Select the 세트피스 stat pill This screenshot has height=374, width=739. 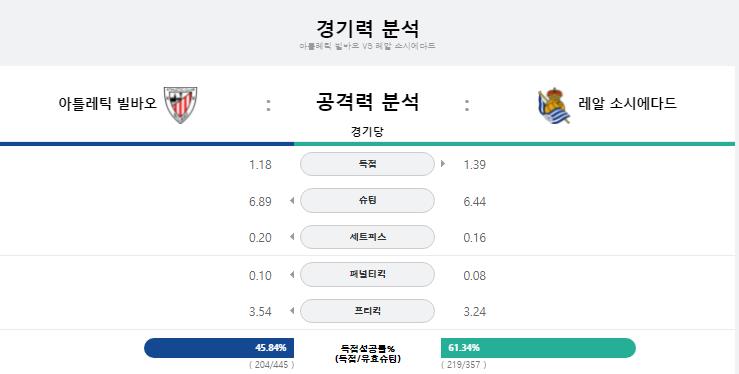coord(367,237)
